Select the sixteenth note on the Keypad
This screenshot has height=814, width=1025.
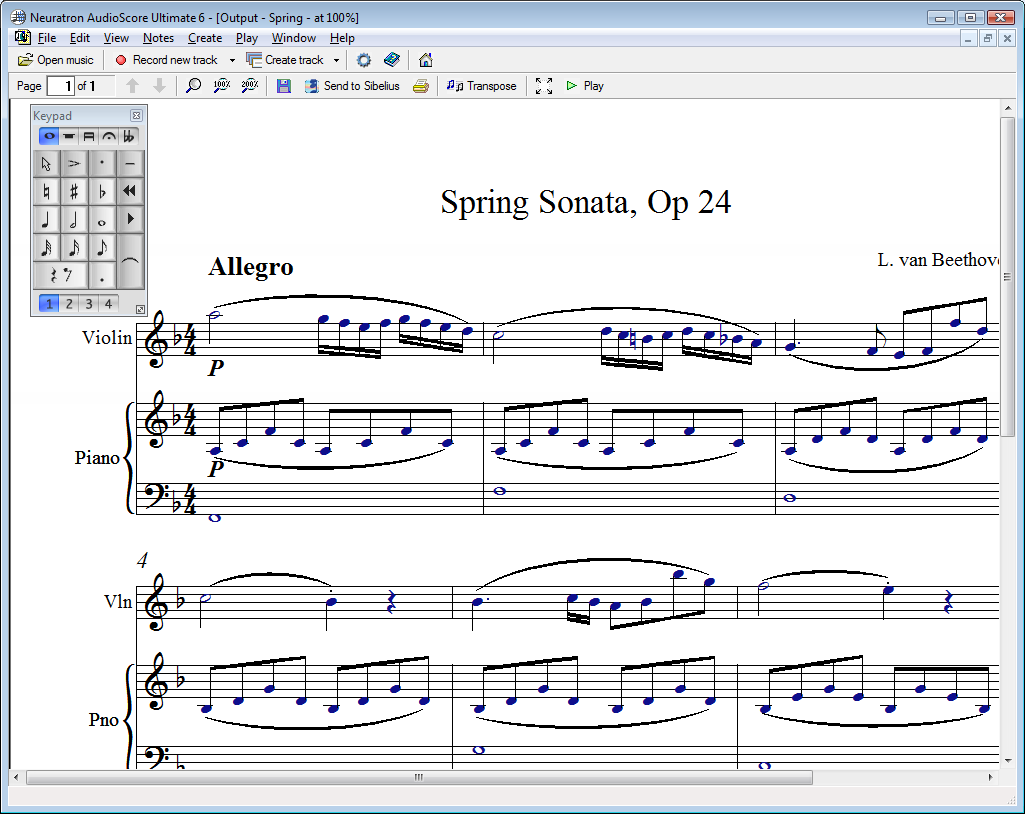point(74,248)
